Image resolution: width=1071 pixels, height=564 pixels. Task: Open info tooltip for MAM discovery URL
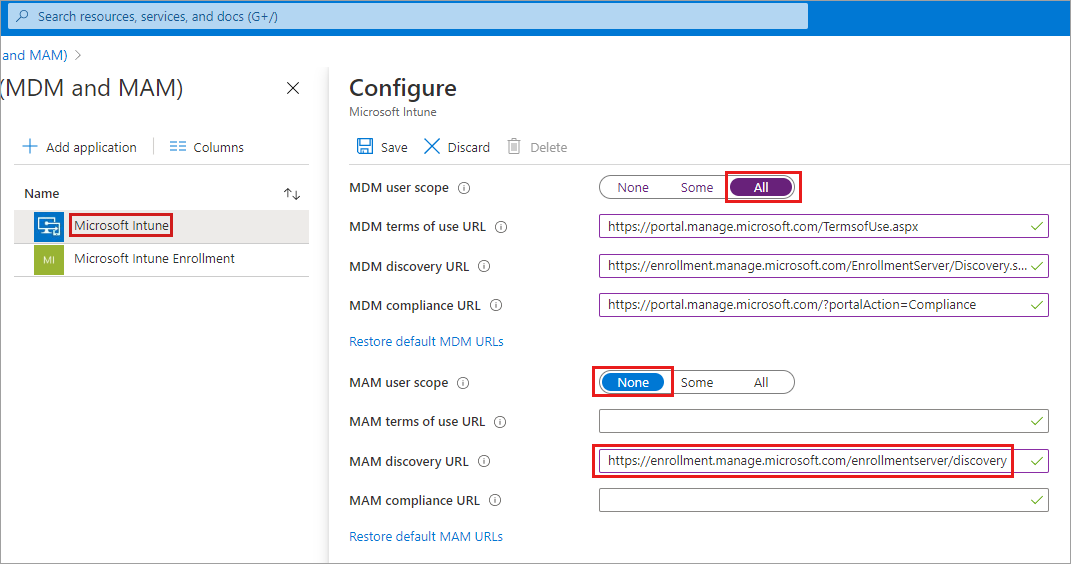point(484,462)
